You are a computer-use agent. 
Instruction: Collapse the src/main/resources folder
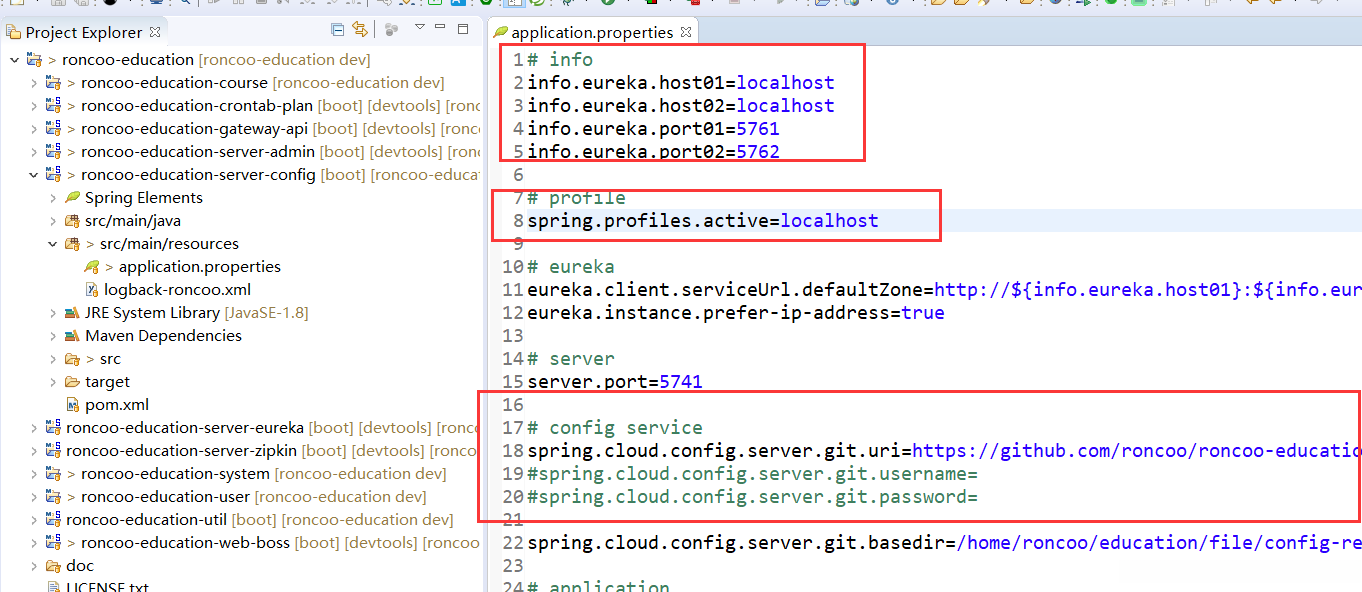click(52, 244)
